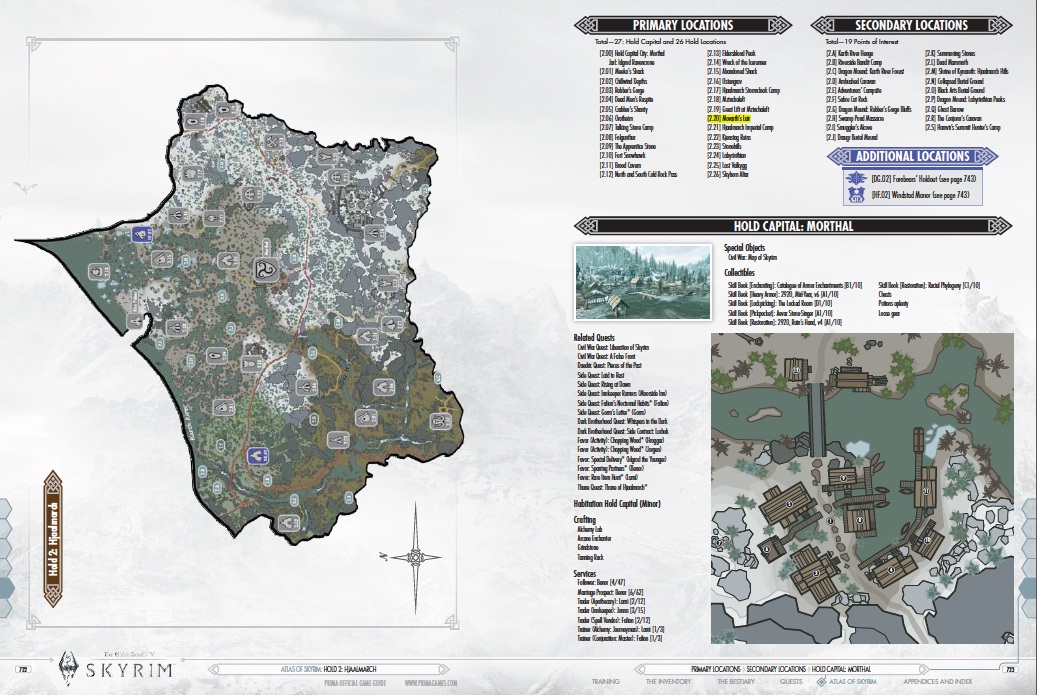This screenshot has height=695, width=1037.
Task: Click the blue marker at the map's western edge
Action: 144,233
